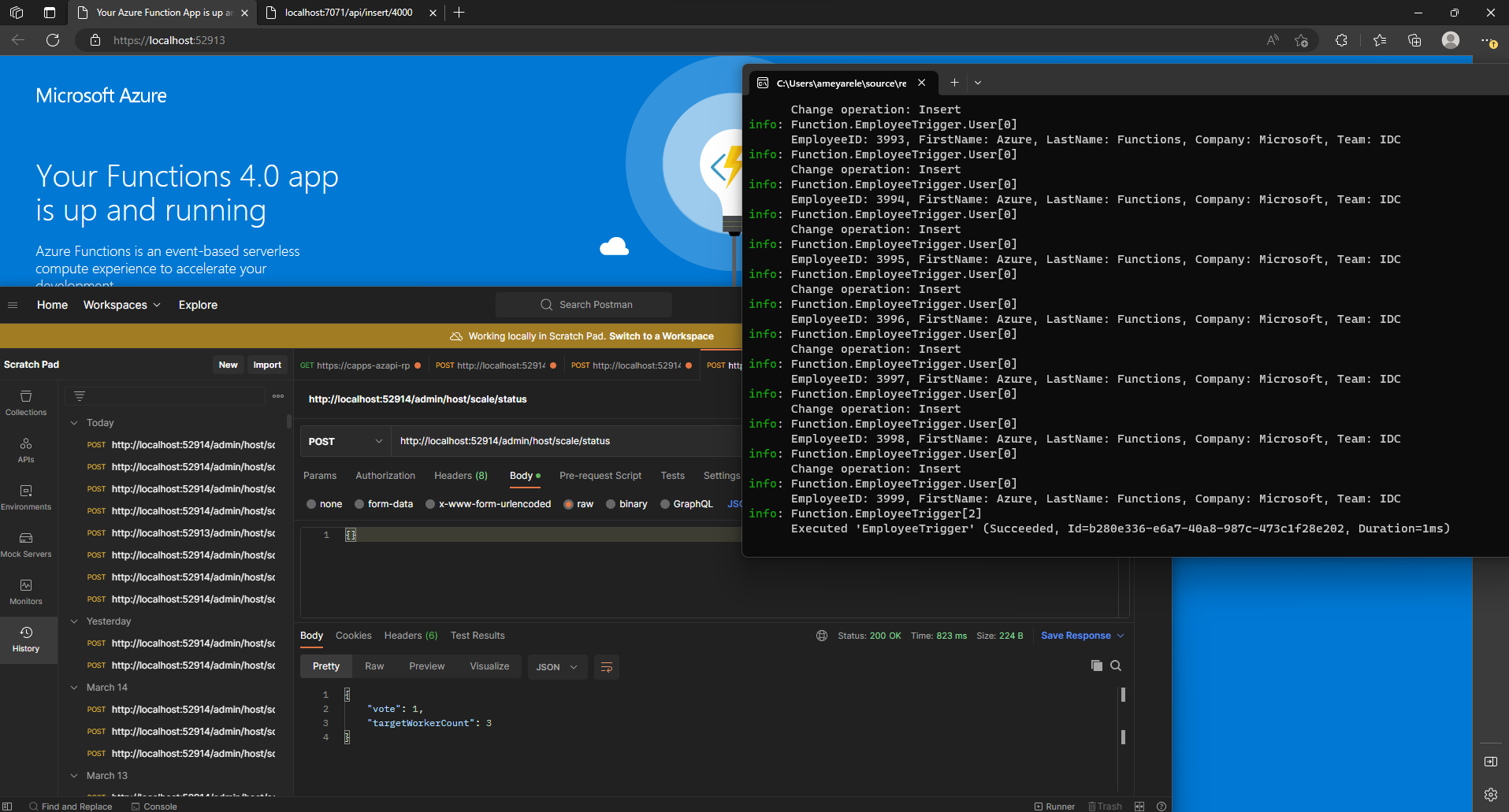Switch response view to Visualize
Viewport: 1509px width, 812px height.
(x=489, y=666)
